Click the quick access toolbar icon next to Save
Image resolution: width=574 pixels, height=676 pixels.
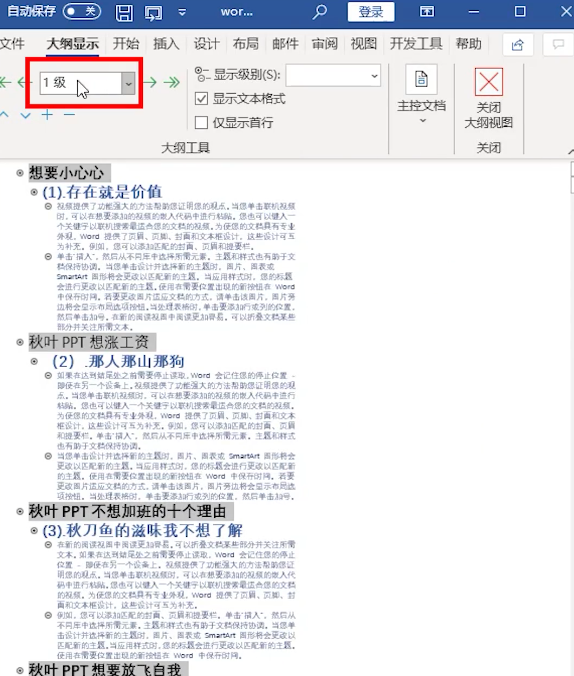pos(153,12)
